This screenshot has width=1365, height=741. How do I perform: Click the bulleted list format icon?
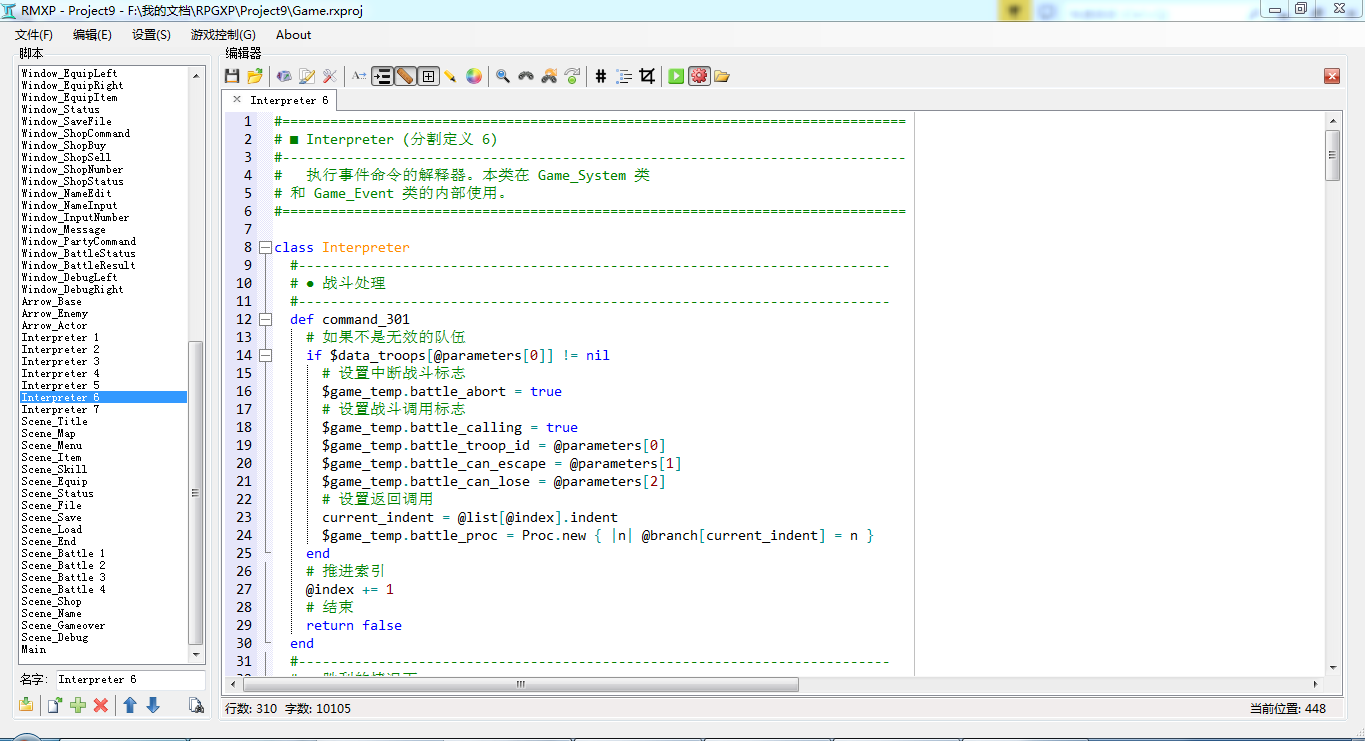point(624,76)
